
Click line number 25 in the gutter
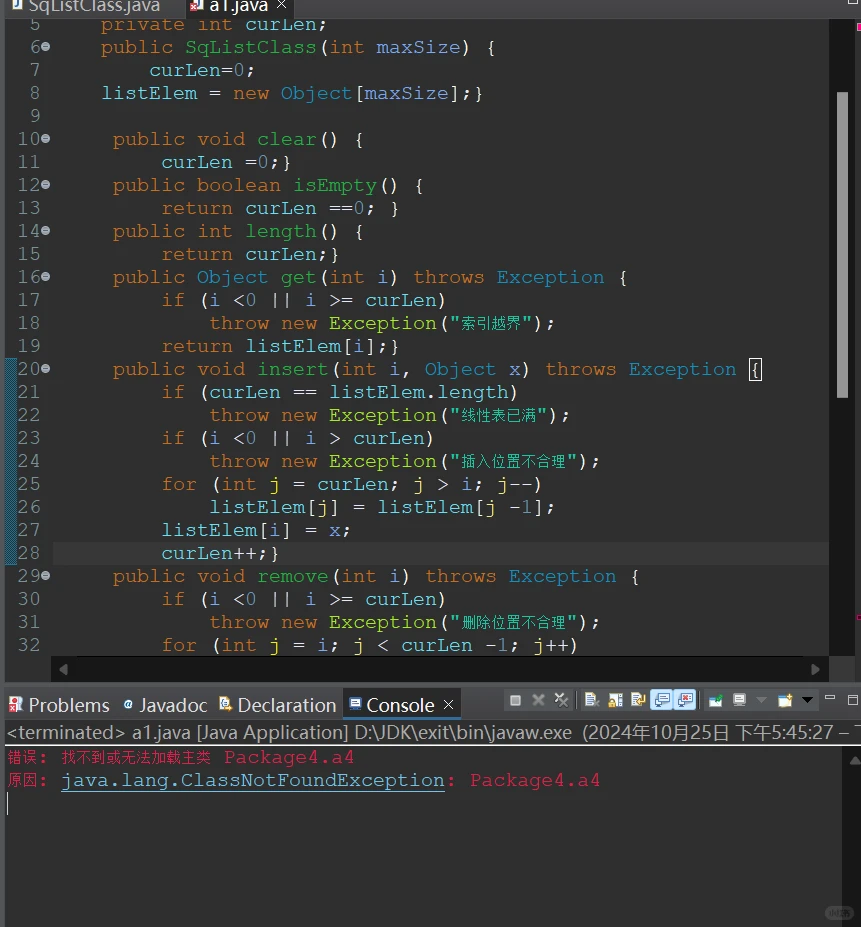click(x=28, y=484)
